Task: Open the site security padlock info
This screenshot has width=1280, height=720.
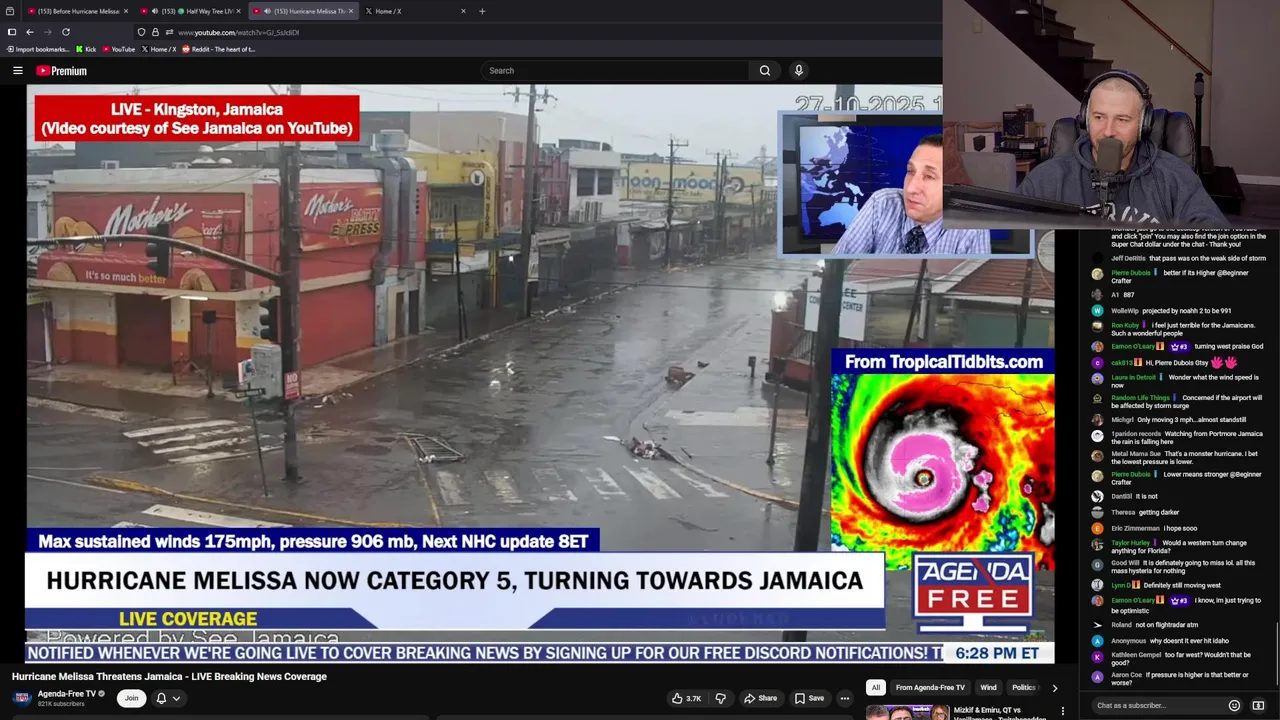Action: tap(154, 32)
